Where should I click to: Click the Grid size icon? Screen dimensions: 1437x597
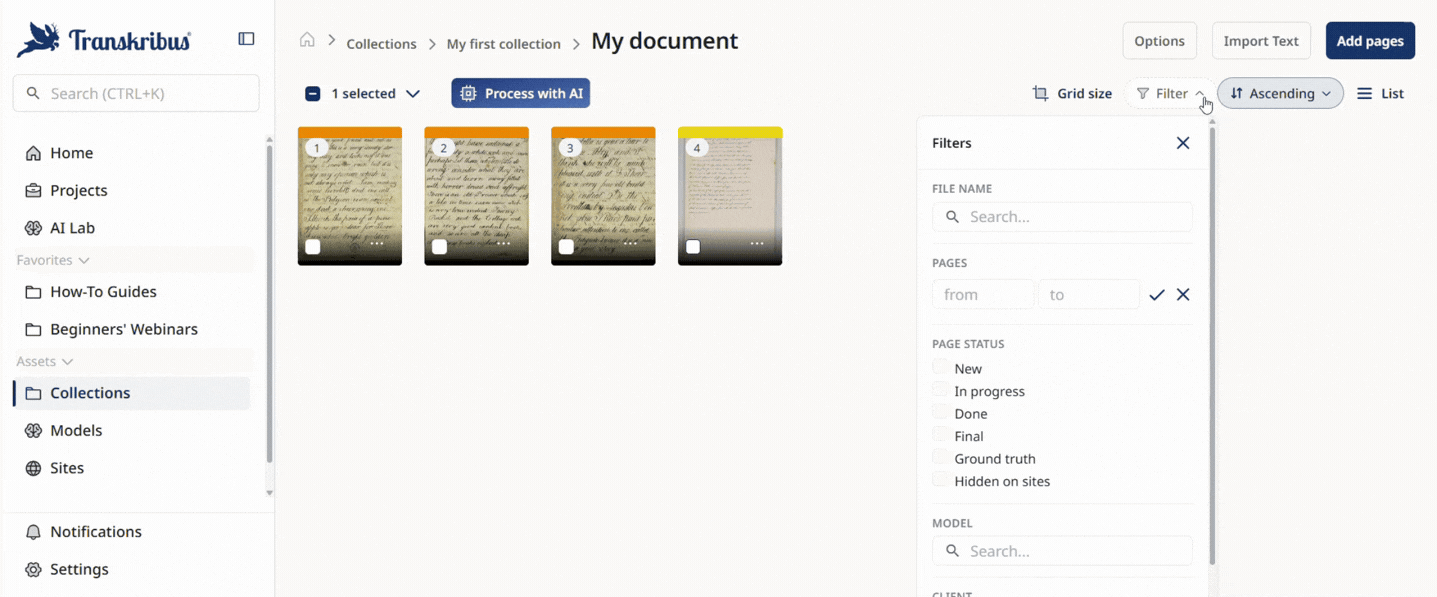pos(1039,93)
